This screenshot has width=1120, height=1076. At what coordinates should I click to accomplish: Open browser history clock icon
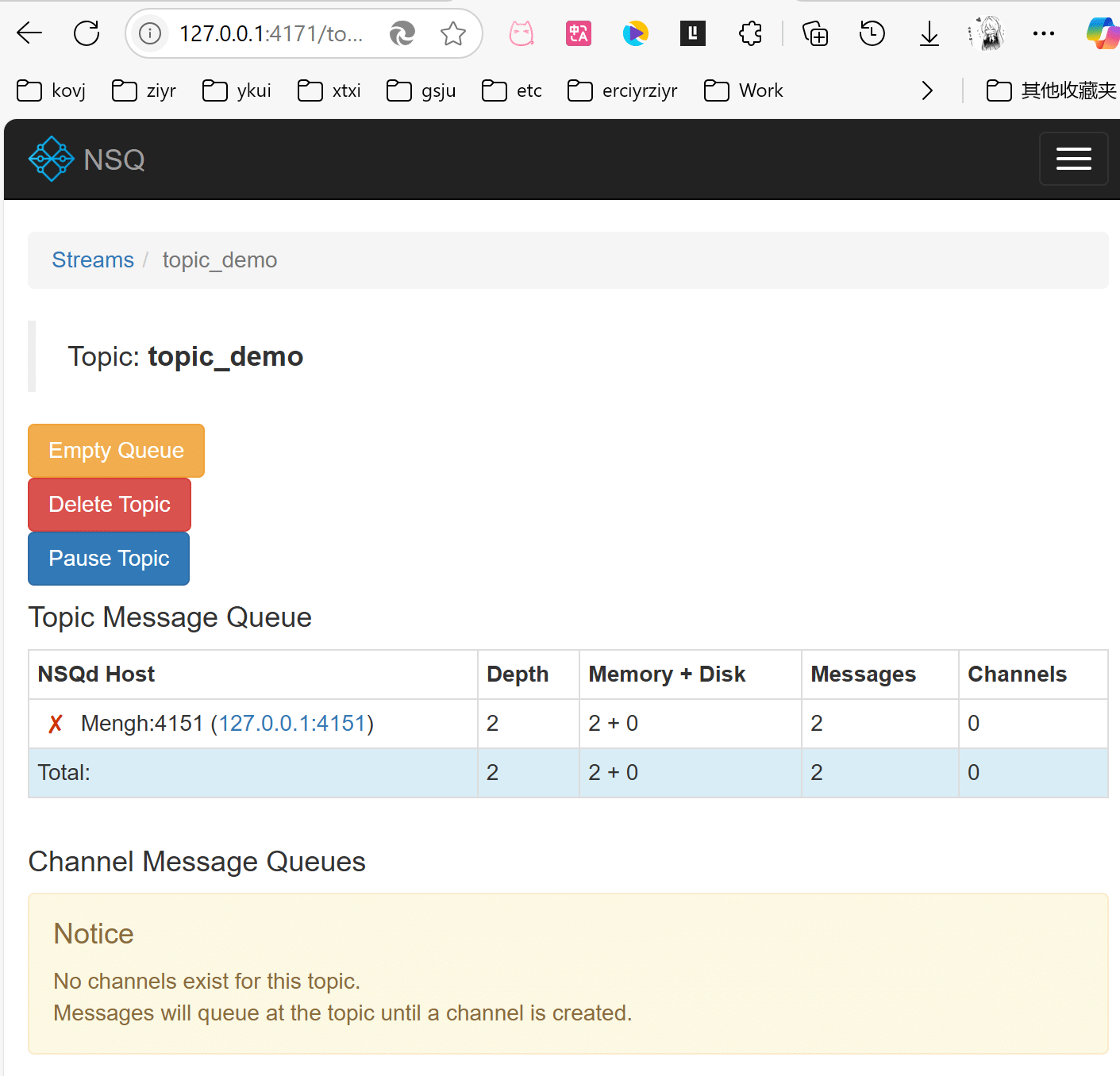pyautogui.click(x=872, y=33)
